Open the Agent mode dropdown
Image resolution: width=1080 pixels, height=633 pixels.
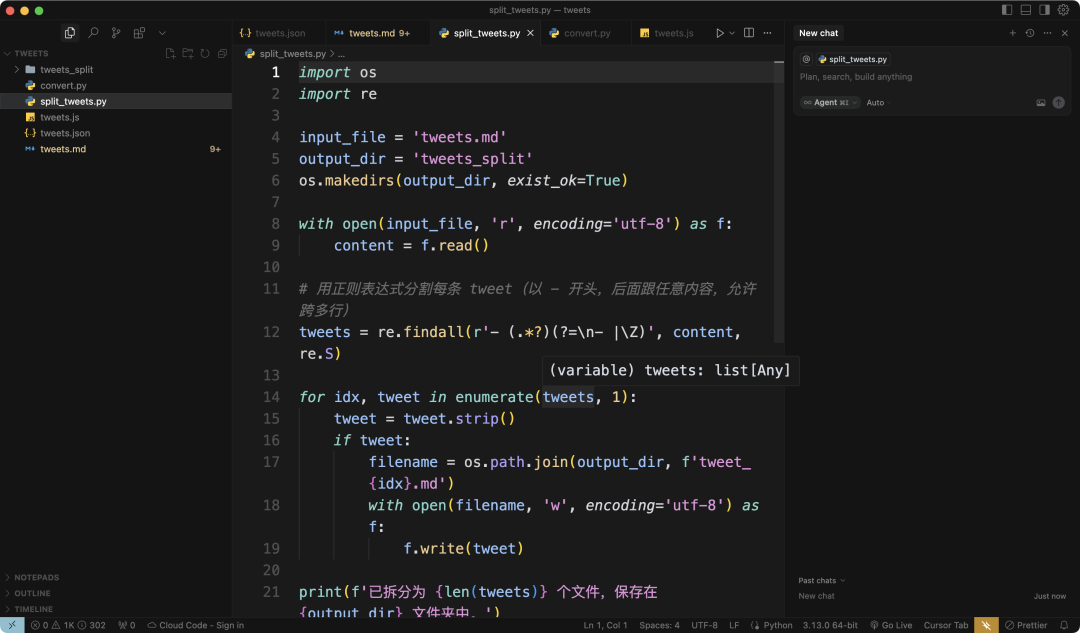[830, 103]
